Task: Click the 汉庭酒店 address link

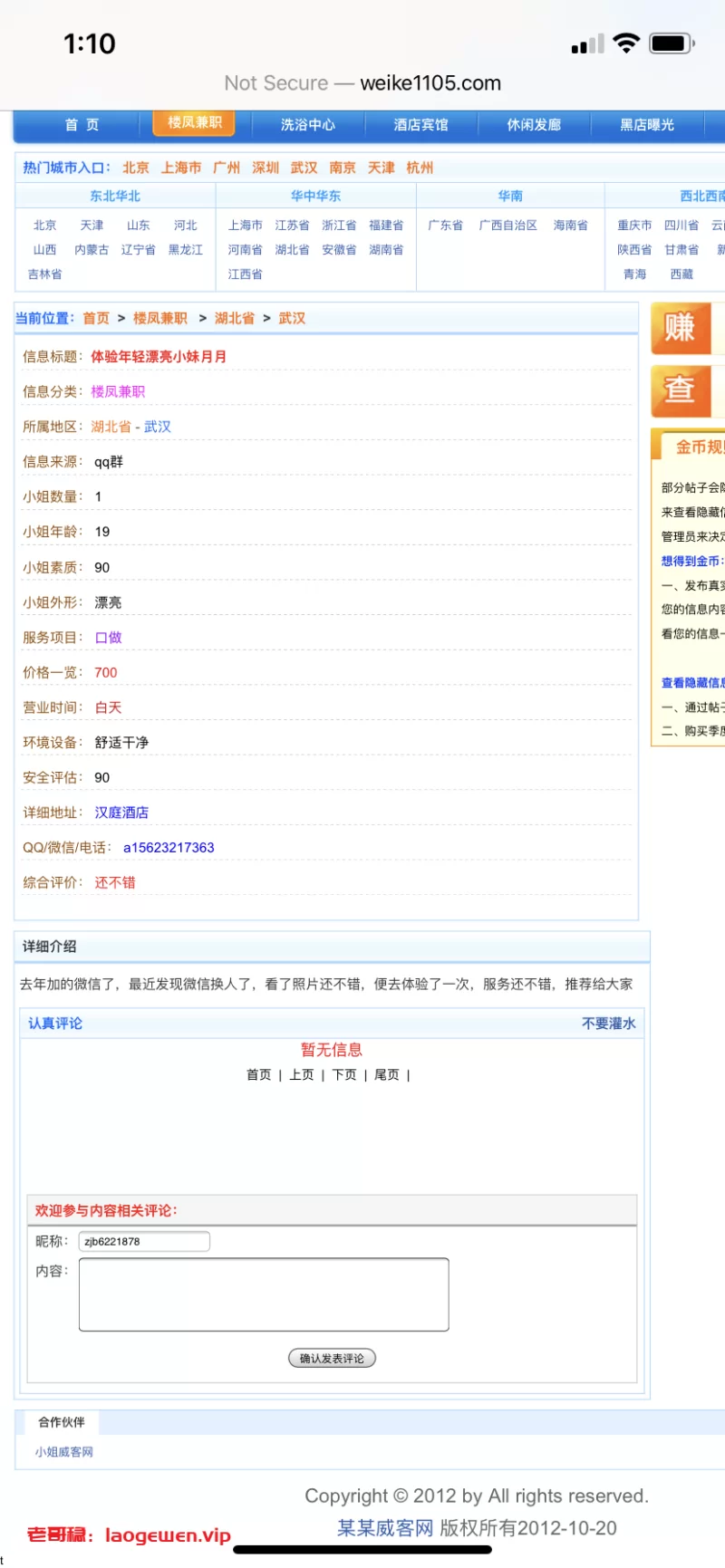Action: 121,813
